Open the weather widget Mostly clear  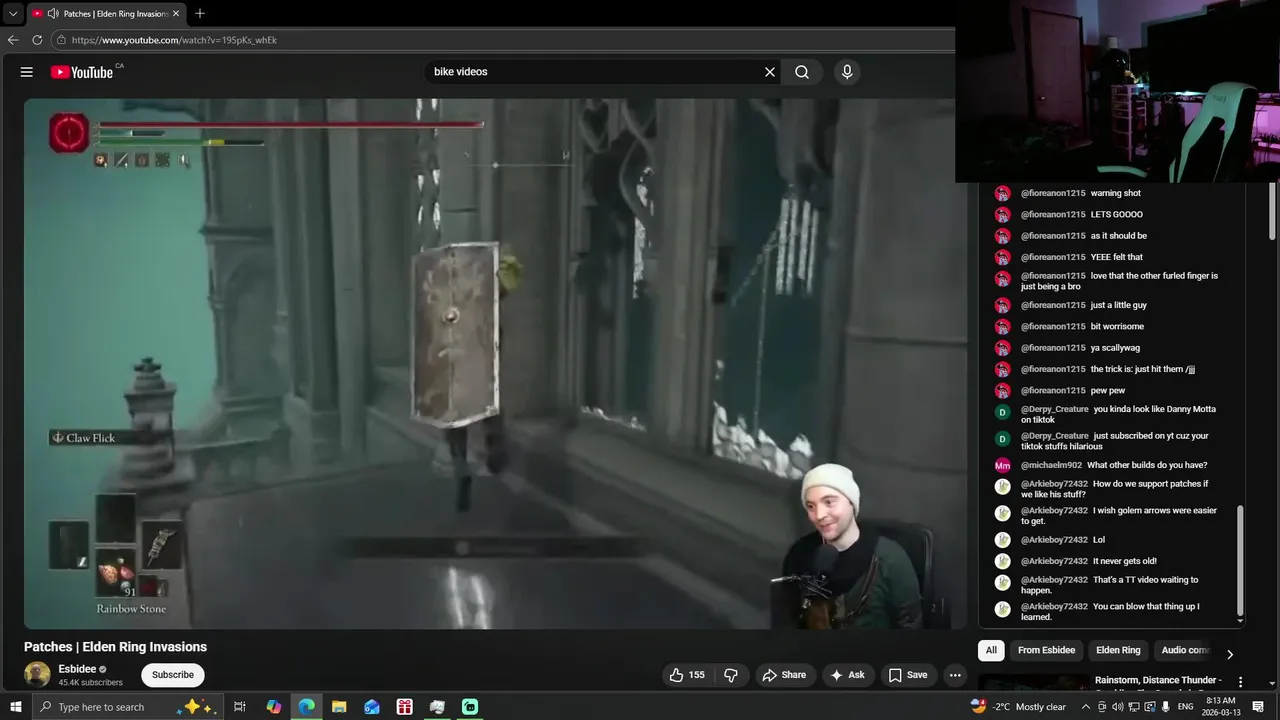click(x=1018, y=707)
